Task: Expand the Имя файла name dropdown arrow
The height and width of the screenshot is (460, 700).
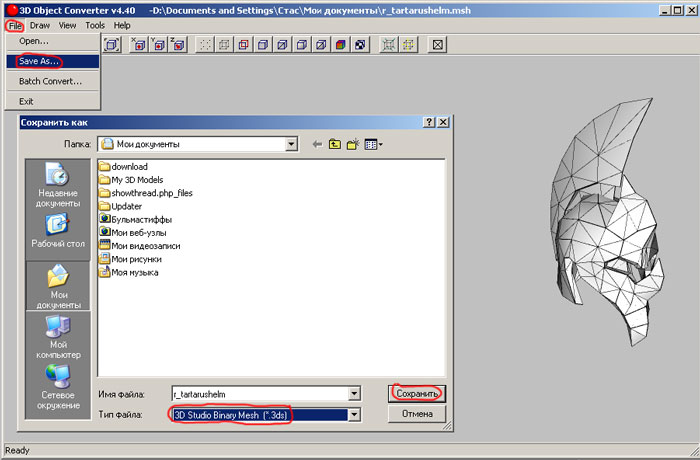Action: (x=352, y=394)
